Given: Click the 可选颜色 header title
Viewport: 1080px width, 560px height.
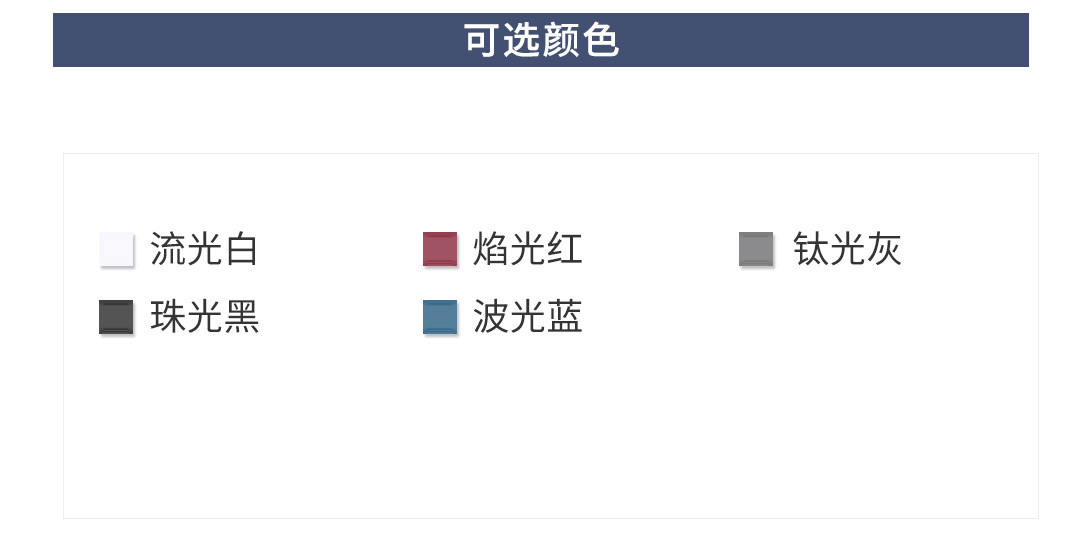Looking at the screenshot, I should (541, 41).
